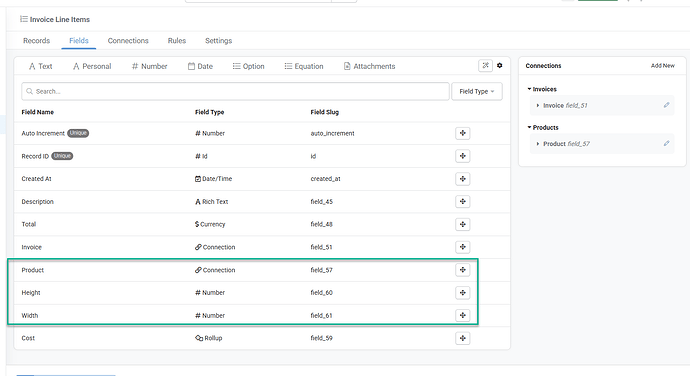Click the move handle for Cost row
The width and height of the screenshot is (690, 376).
click(462, 338)
